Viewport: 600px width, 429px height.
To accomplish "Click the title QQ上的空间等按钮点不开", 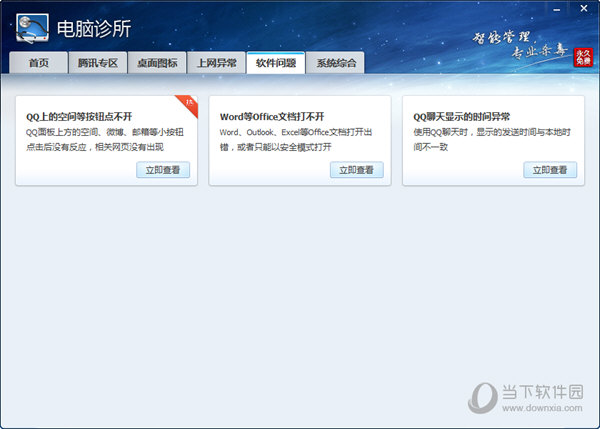I will pyautogui.click(x=79, y=117).
